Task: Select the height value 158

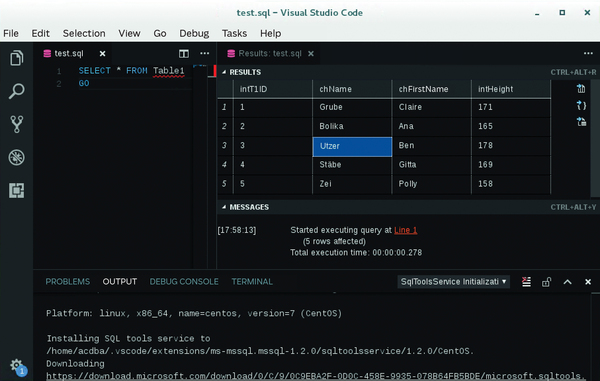Action: (511, 184)
